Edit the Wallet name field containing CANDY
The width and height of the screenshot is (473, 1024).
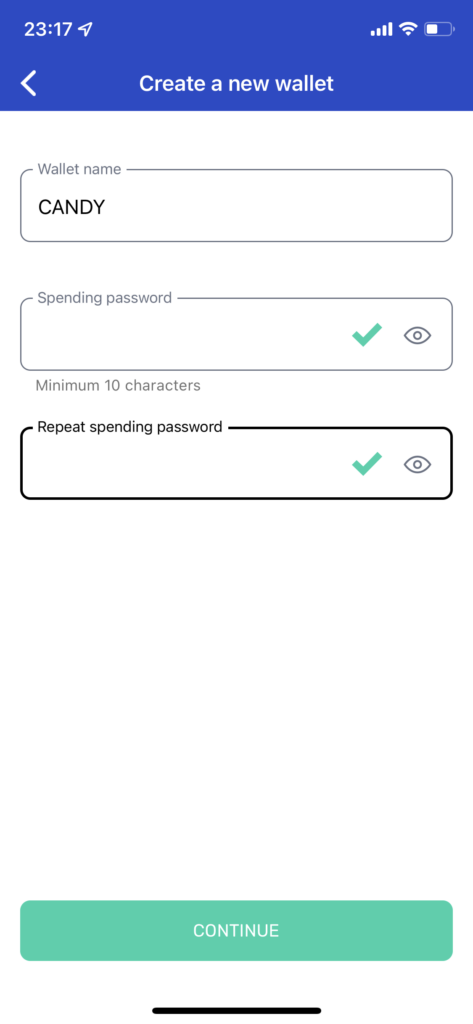[236, 206]
